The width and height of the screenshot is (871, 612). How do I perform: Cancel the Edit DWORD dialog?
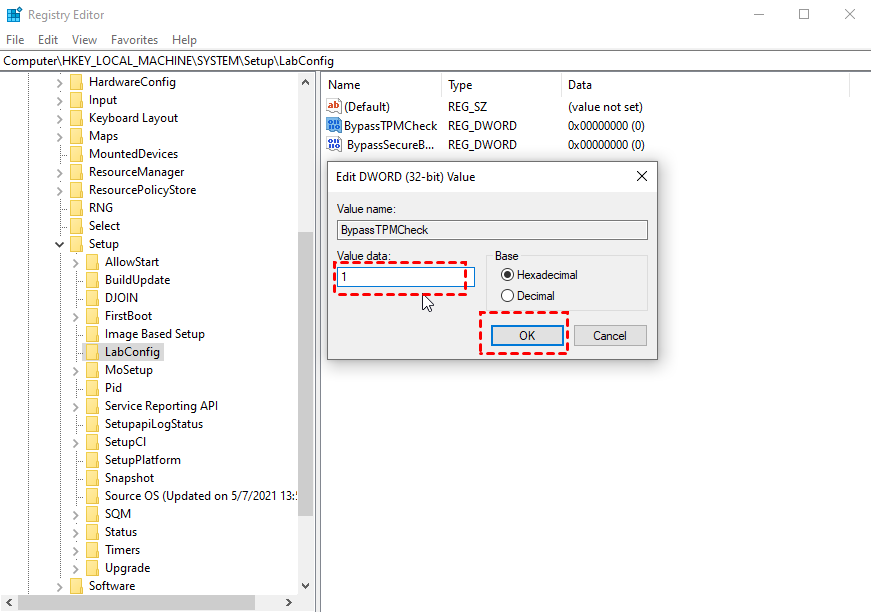click(610, 335)
